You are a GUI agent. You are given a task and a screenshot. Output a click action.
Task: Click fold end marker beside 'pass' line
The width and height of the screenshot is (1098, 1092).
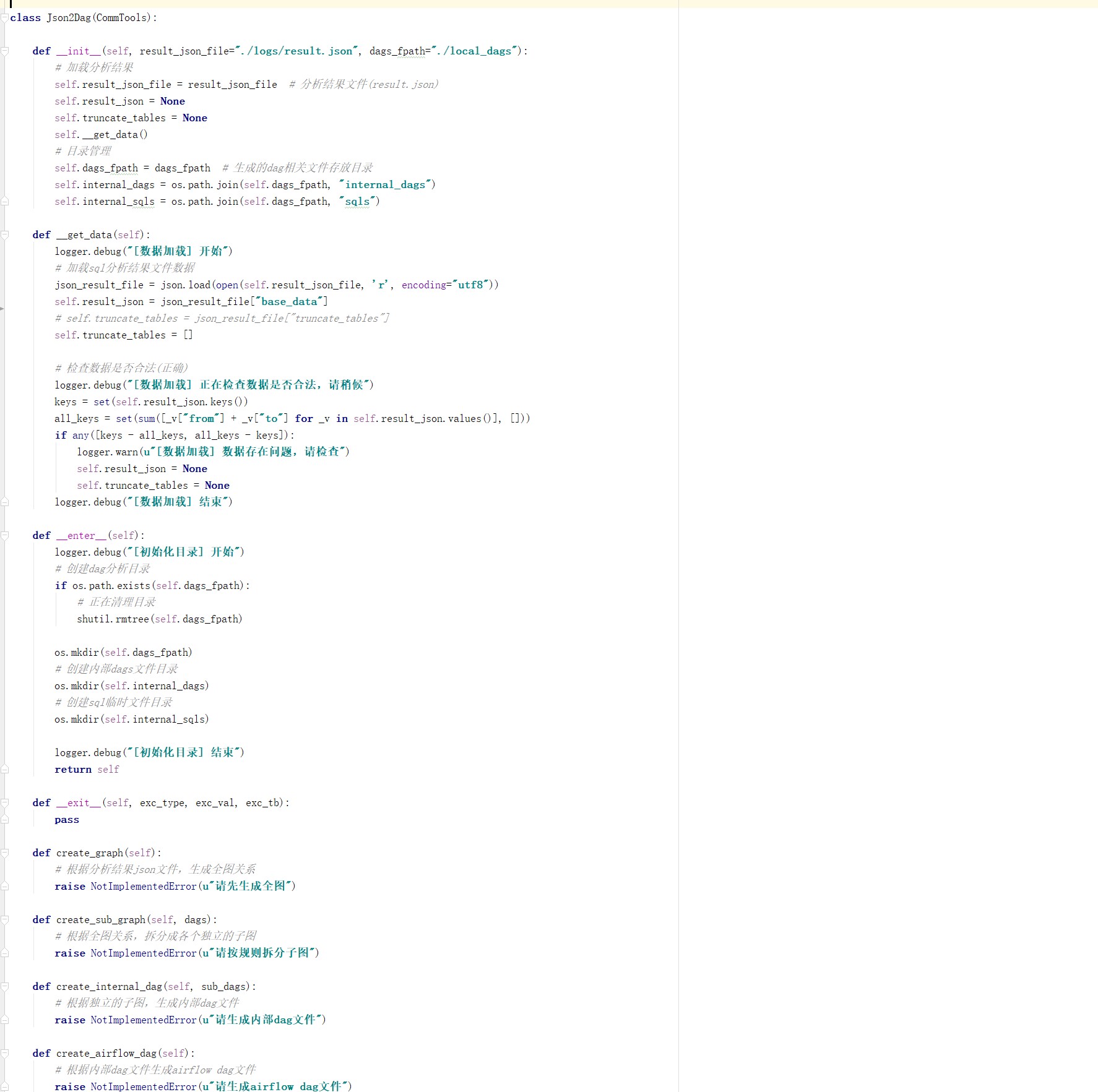coord(4,819)
